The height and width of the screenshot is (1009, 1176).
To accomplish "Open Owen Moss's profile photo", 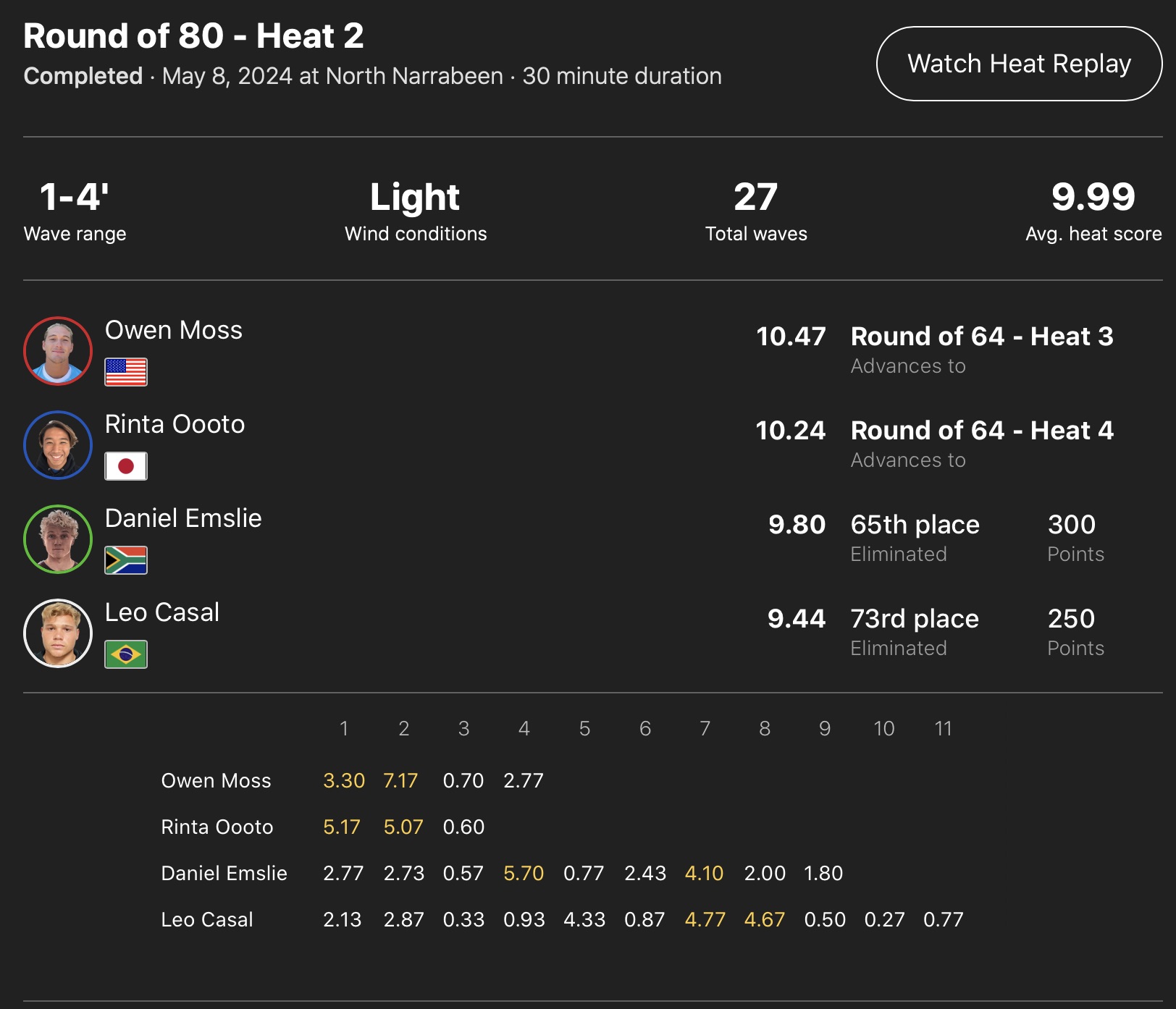I will (x=58, y=351).
